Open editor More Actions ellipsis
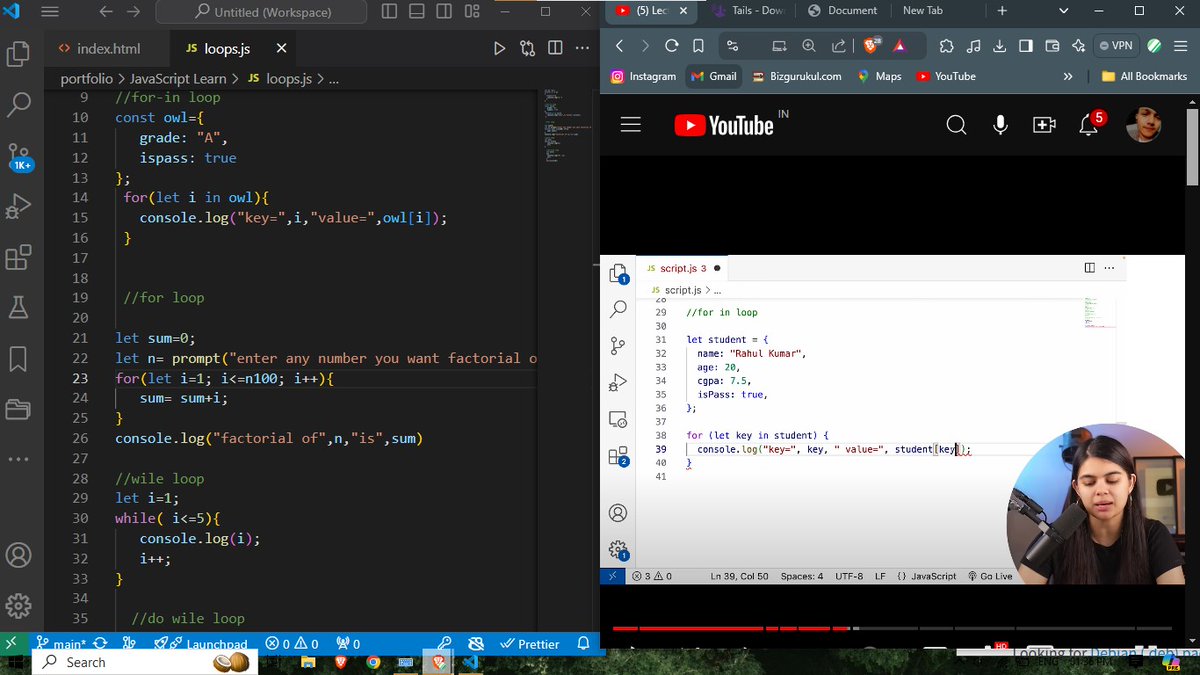 coord(581,48)
